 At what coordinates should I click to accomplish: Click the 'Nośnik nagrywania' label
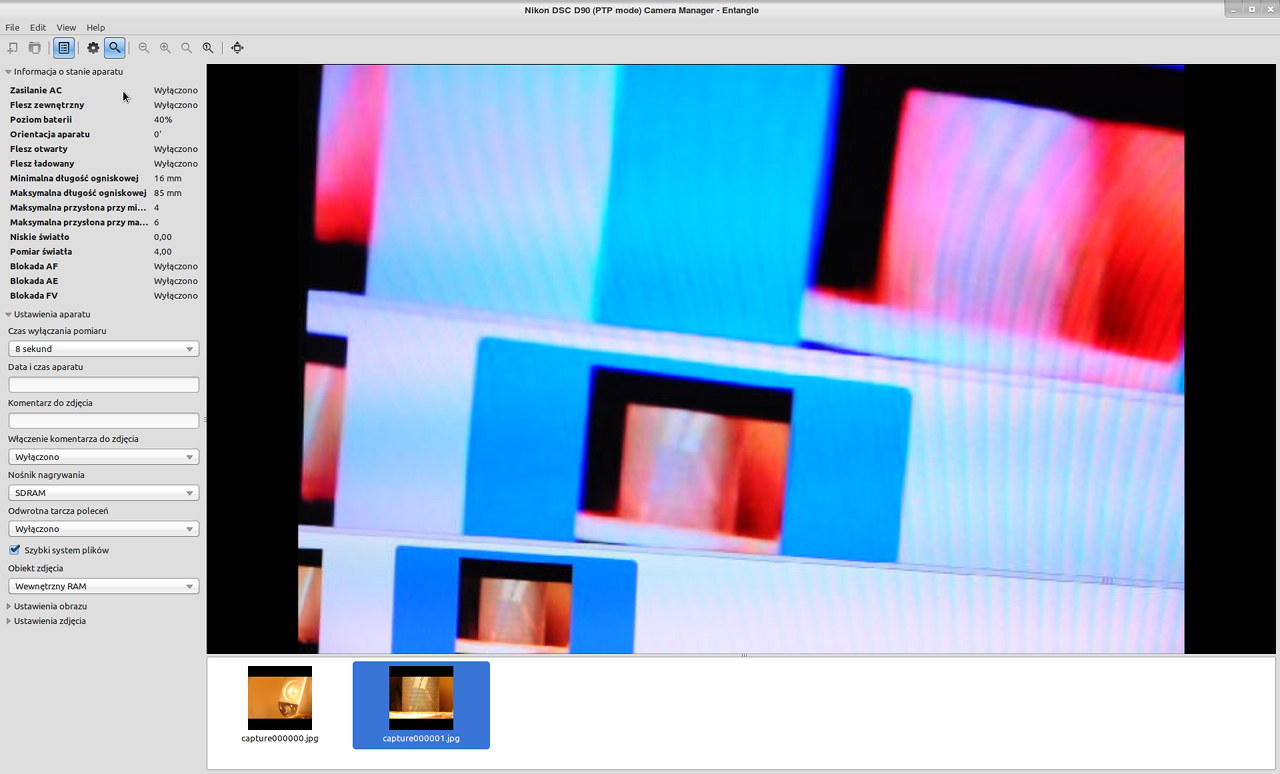[x=46, y=475]
